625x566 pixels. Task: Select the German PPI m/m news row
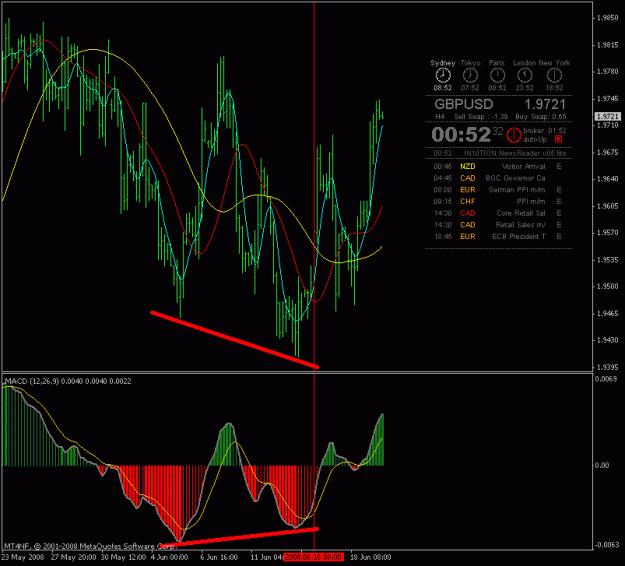498,190
